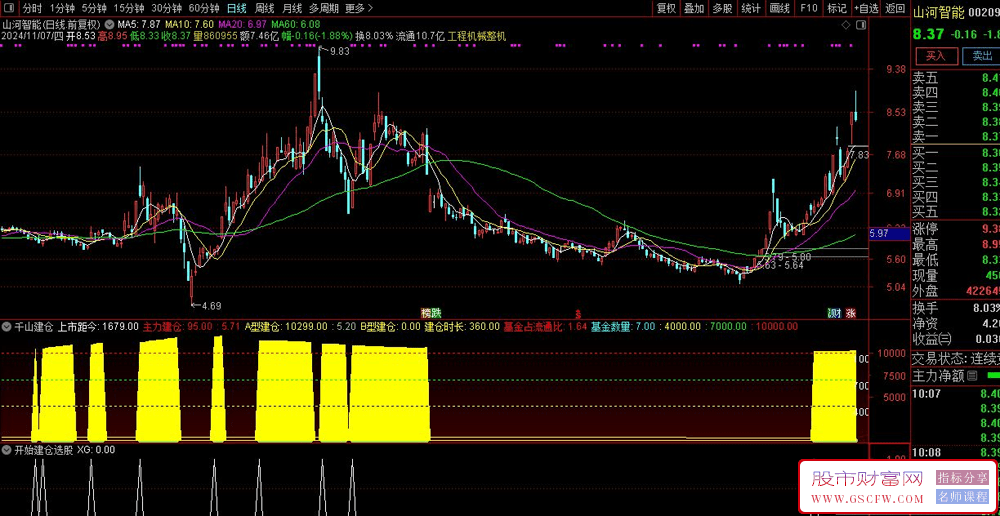This screenshot has width=1000, height=516.
Task: Click the 4.69 low price label
Action: pos(211,306)
